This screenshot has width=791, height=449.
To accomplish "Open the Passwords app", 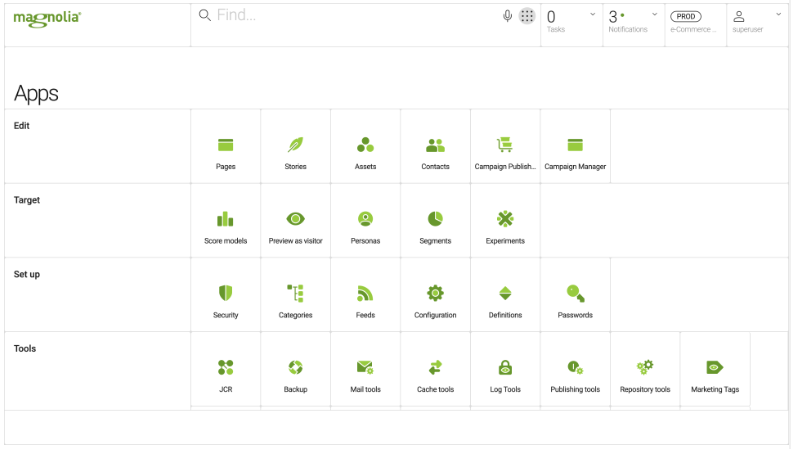I will pos(575,295).
